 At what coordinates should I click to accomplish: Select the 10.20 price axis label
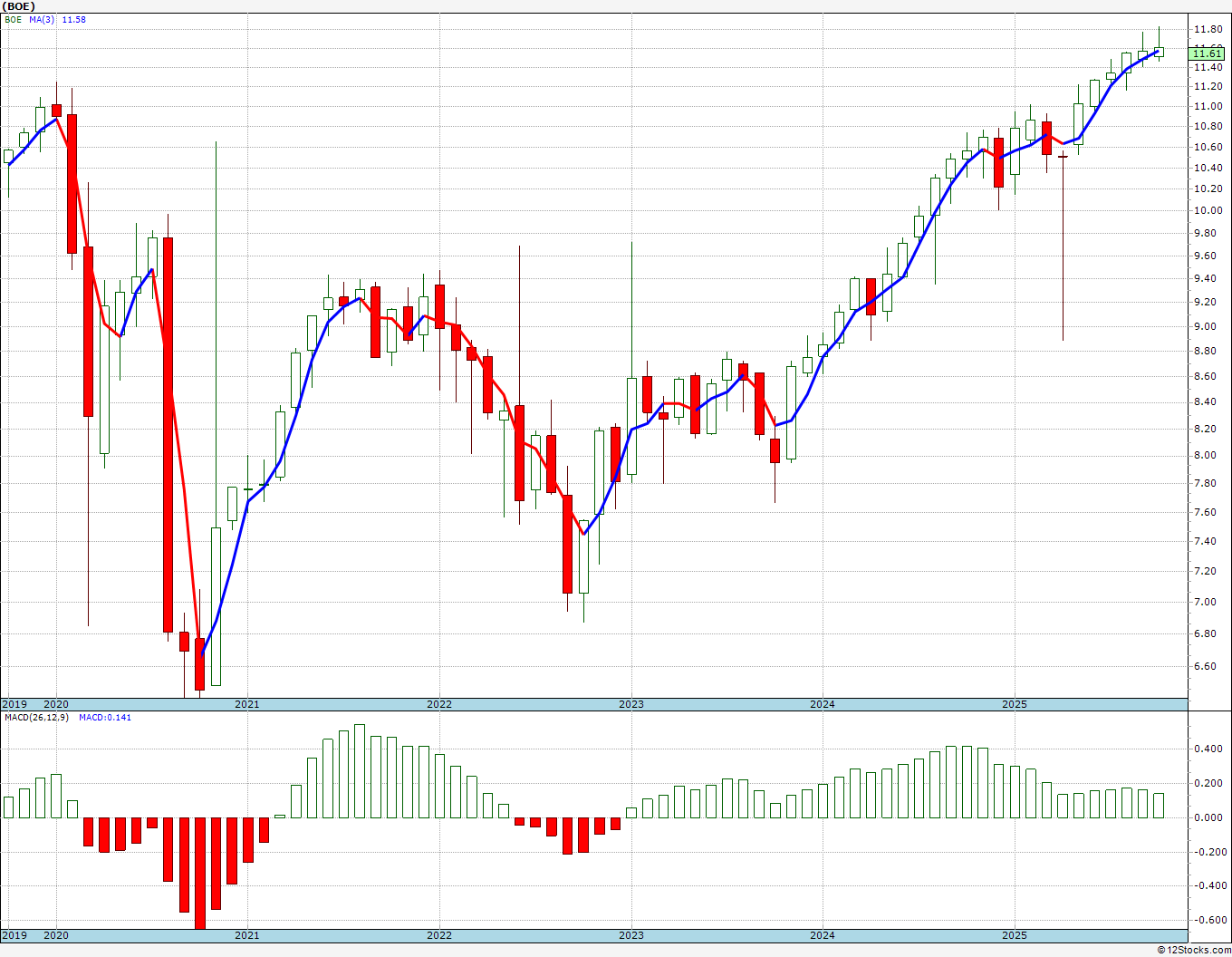1208,189
